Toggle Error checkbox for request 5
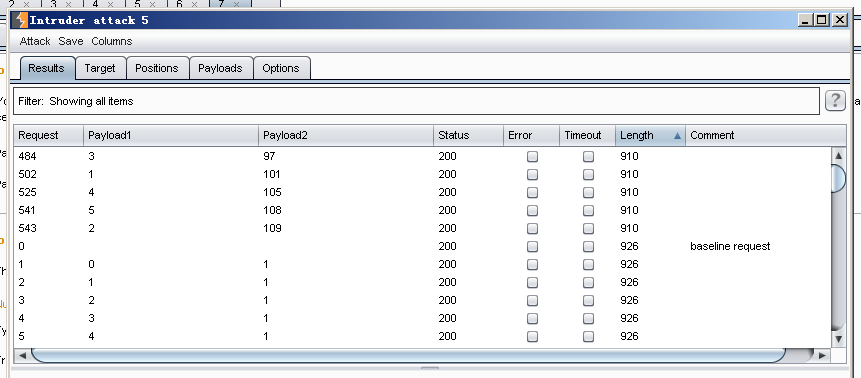The width and height of the screenshot is (861, 378). pos(532,336)
